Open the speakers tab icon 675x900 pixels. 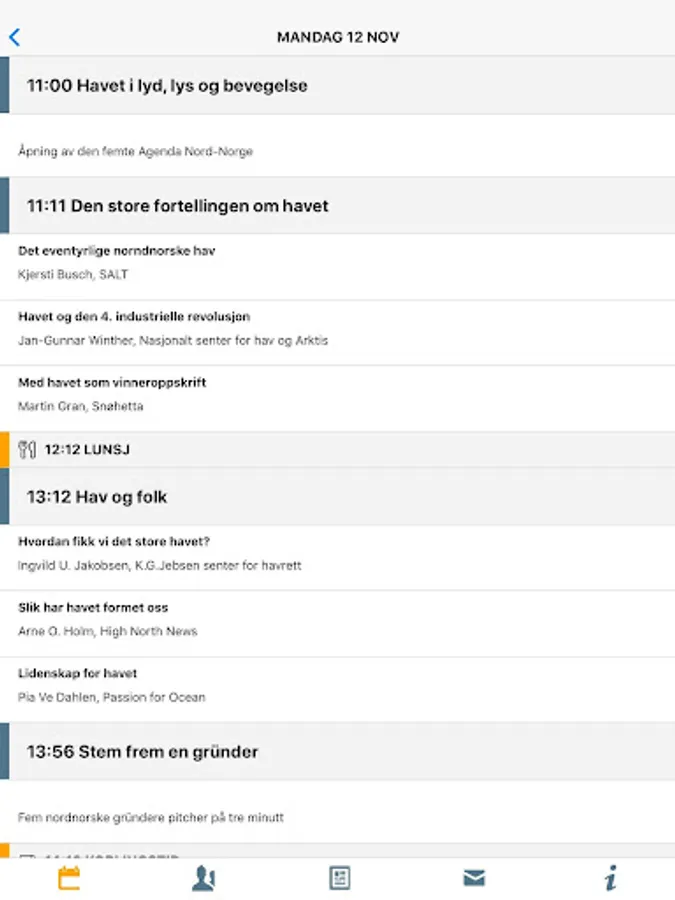[x=204, y=879]
